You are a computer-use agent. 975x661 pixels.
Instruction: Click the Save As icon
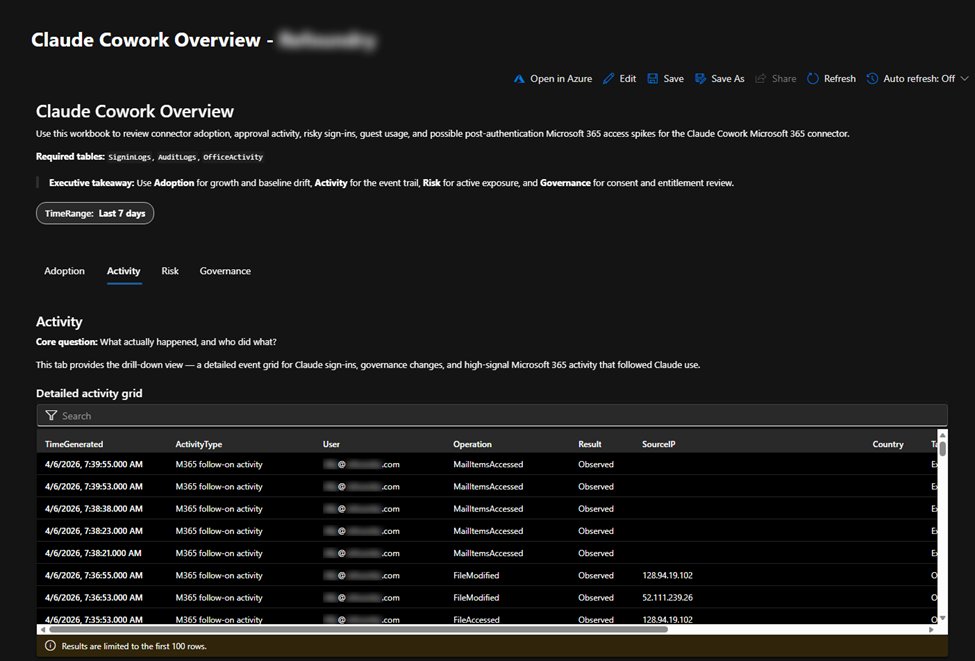click(x=700, y=79)
